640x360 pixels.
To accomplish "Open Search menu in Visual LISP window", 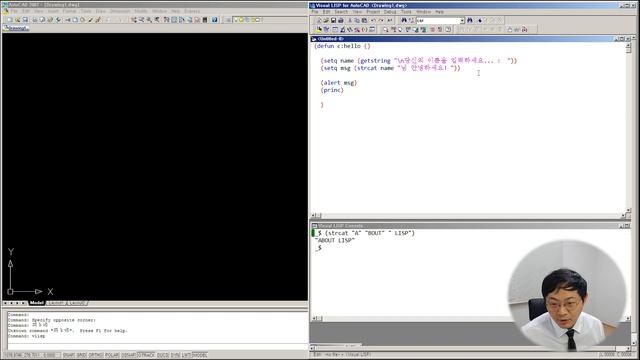I will 341,12.
